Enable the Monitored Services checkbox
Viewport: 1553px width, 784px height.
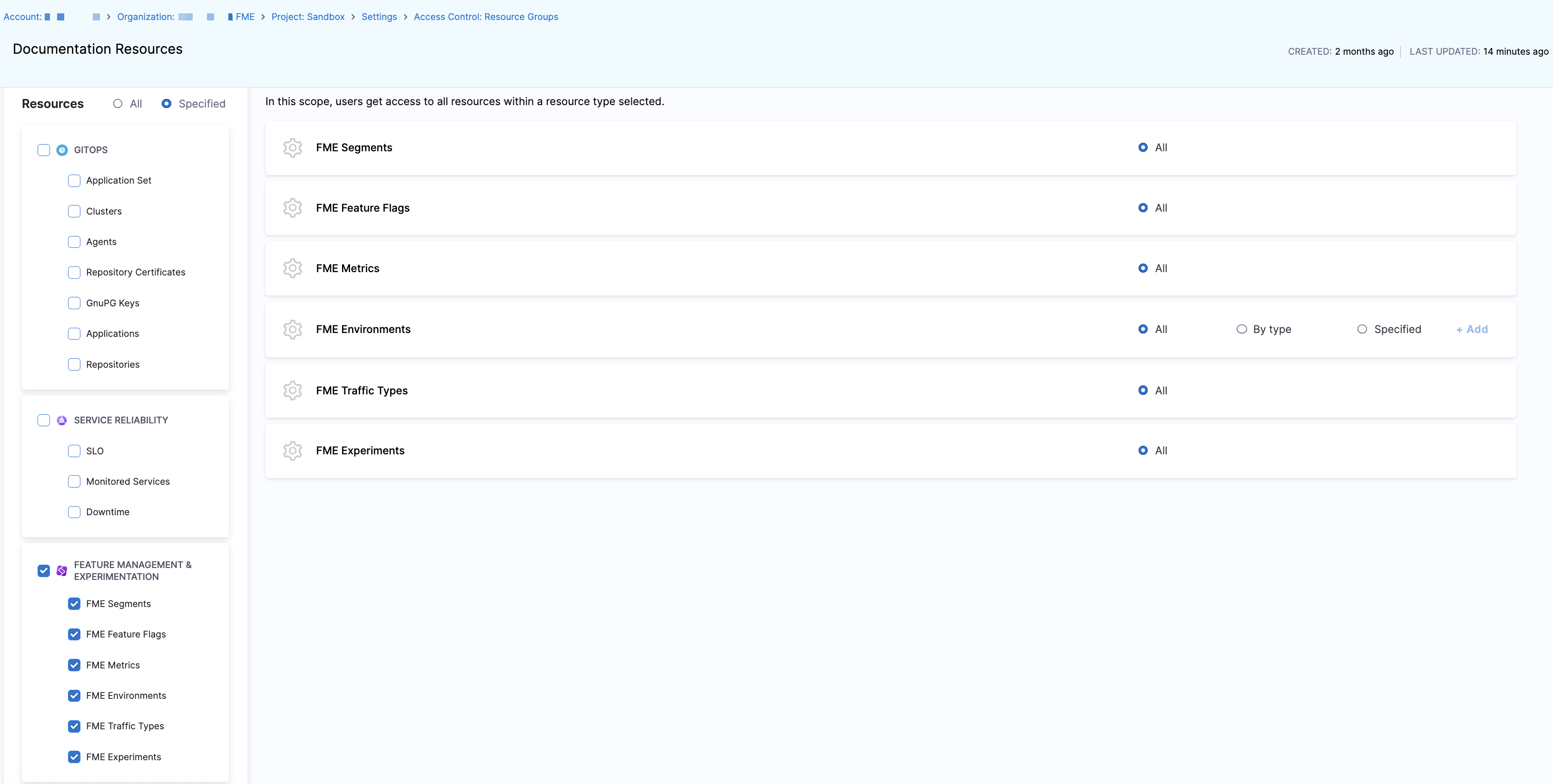pos(74,481)
